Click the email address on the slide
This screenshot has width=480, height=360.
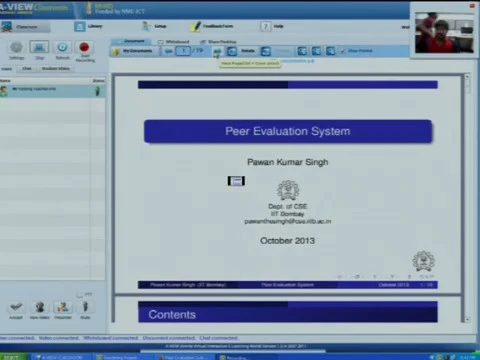pyautogui.click(x=288, y=221)
